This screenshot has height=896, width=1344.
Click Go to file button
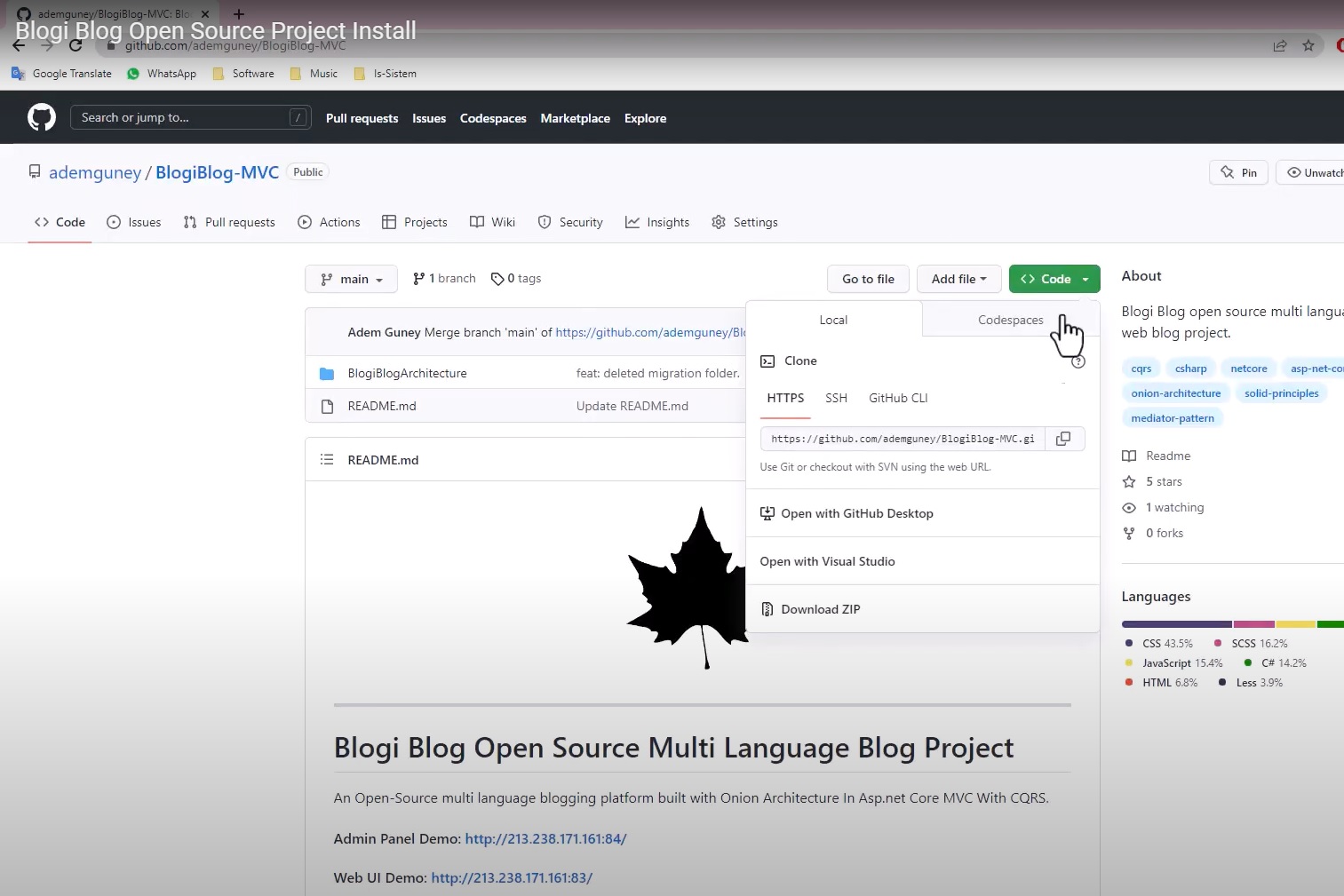868,279
